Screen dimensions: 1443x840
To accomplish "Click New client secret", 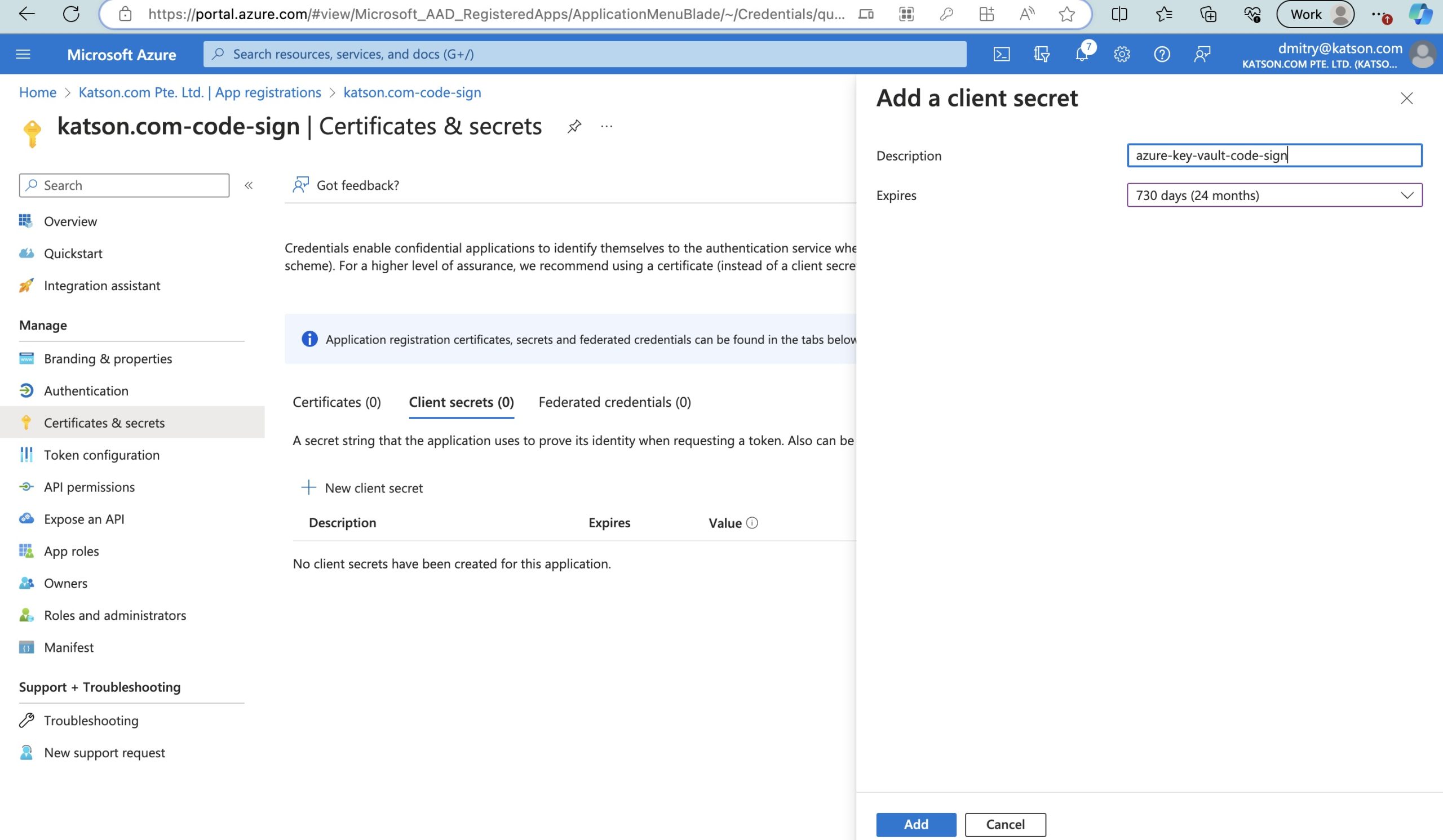I will (362, 487).
